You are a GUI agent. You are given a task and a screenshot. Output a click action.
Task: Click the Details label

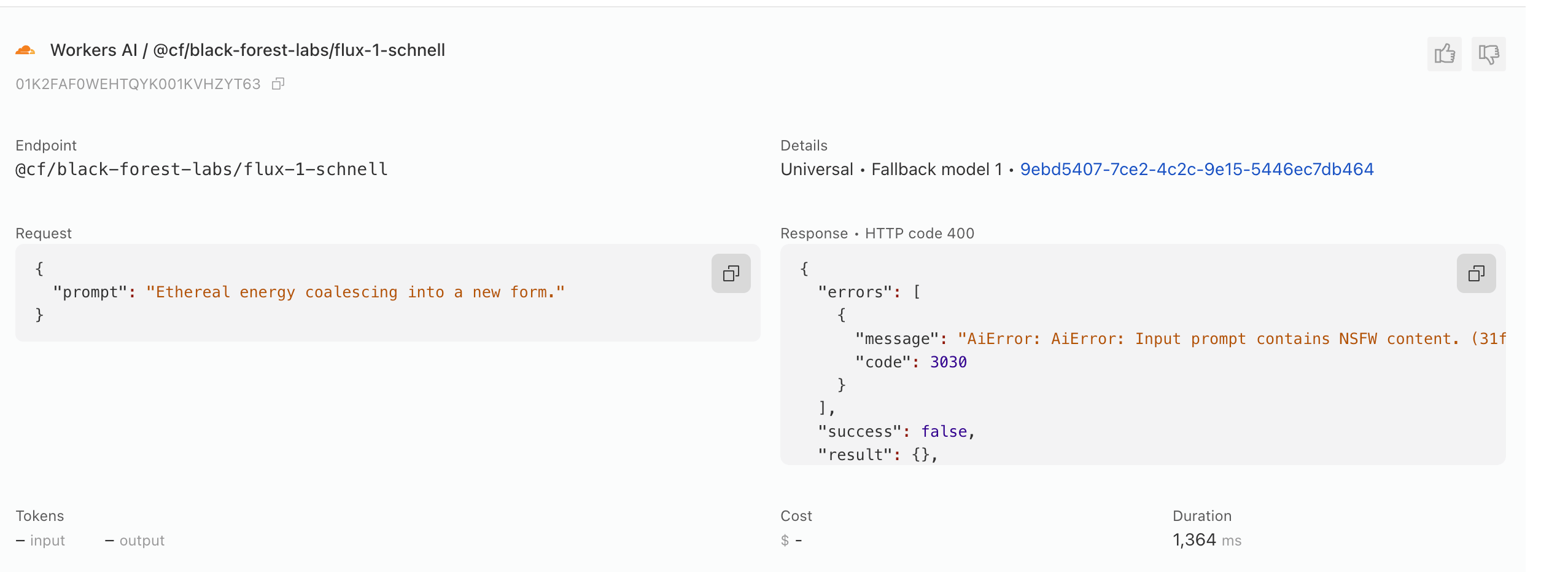[804, 146]
